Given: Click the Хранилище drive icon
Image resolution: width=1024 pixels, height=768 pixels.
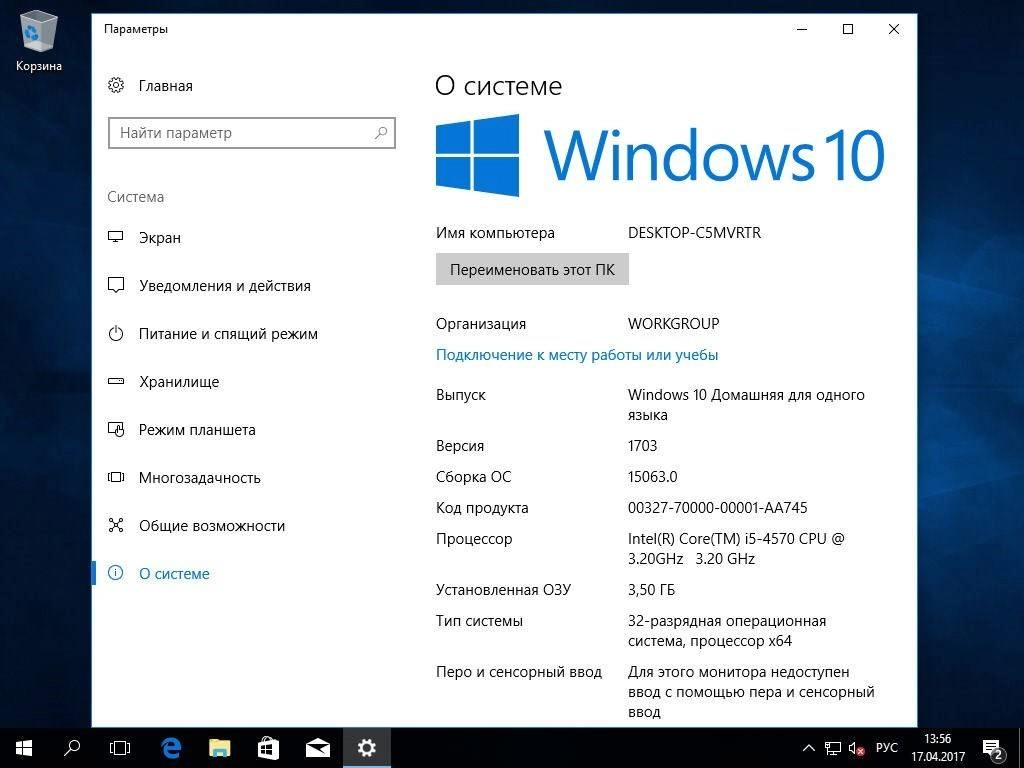Looking at the screenshot, I should [116, 381].
